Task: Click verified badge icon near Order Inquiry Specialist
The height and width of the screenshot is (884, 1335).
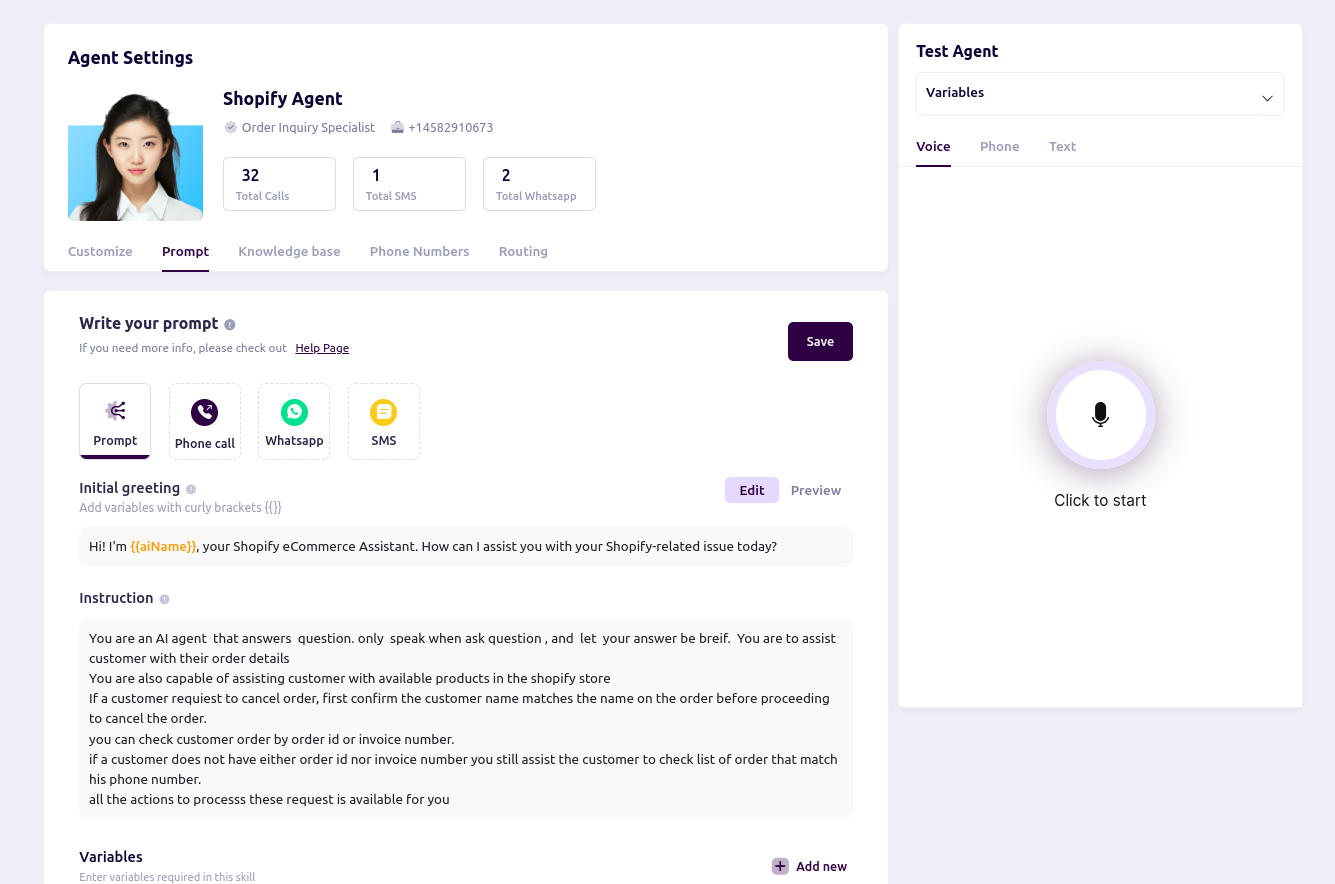Action: (x=230, y=127)
